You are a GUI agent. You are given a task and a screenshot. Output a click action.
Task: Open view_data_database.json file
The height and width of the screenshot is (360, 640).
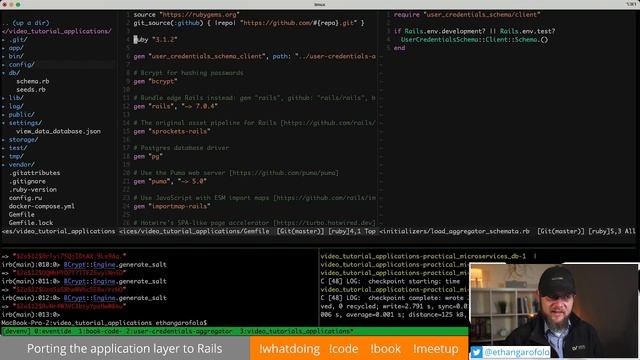58,131
